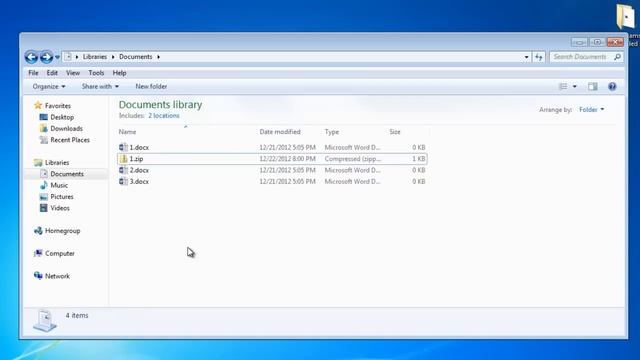This screenshot has width=640, height=360.
Task: Select the file 1.docx
Action: click(139, 147)
